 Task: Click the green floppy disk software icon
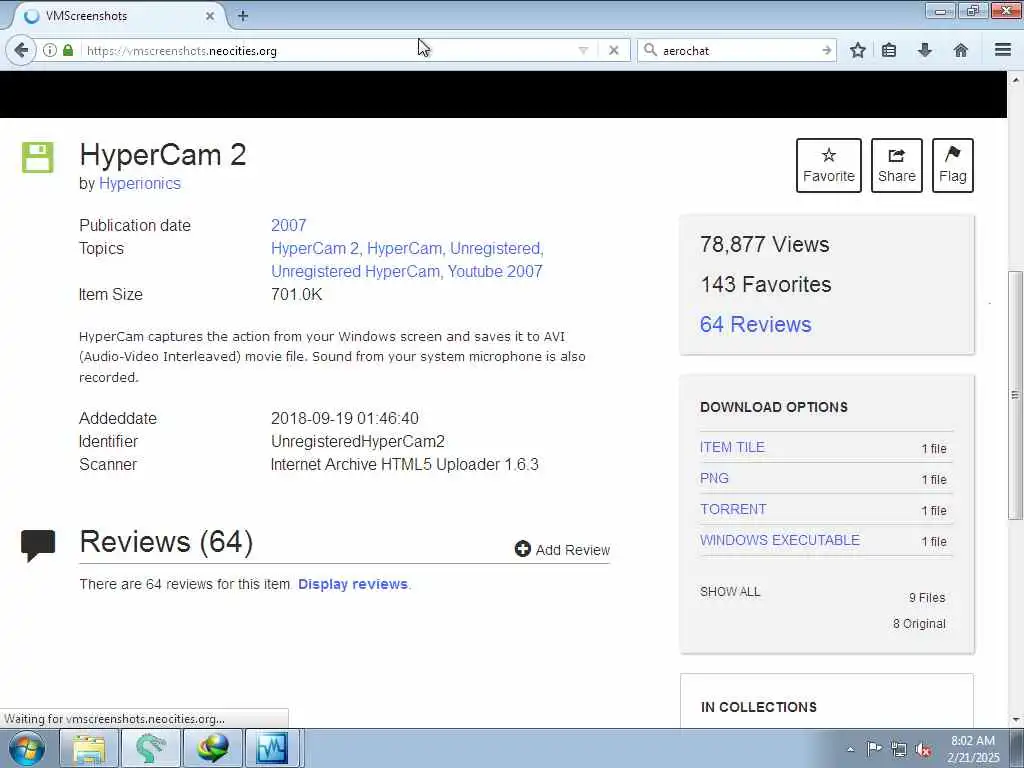[38, 157]
